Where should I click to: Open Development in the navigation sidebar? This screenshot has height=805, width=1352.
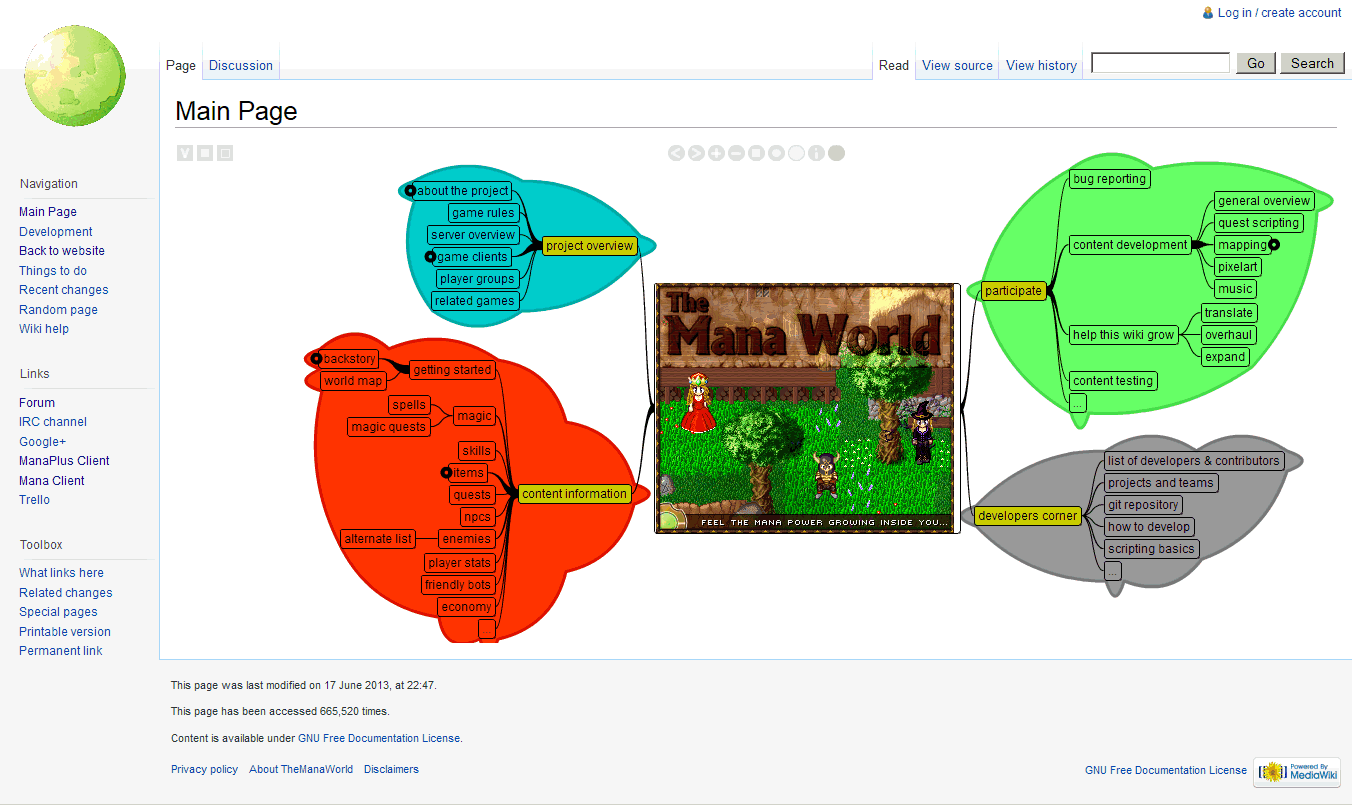(56, 231)
